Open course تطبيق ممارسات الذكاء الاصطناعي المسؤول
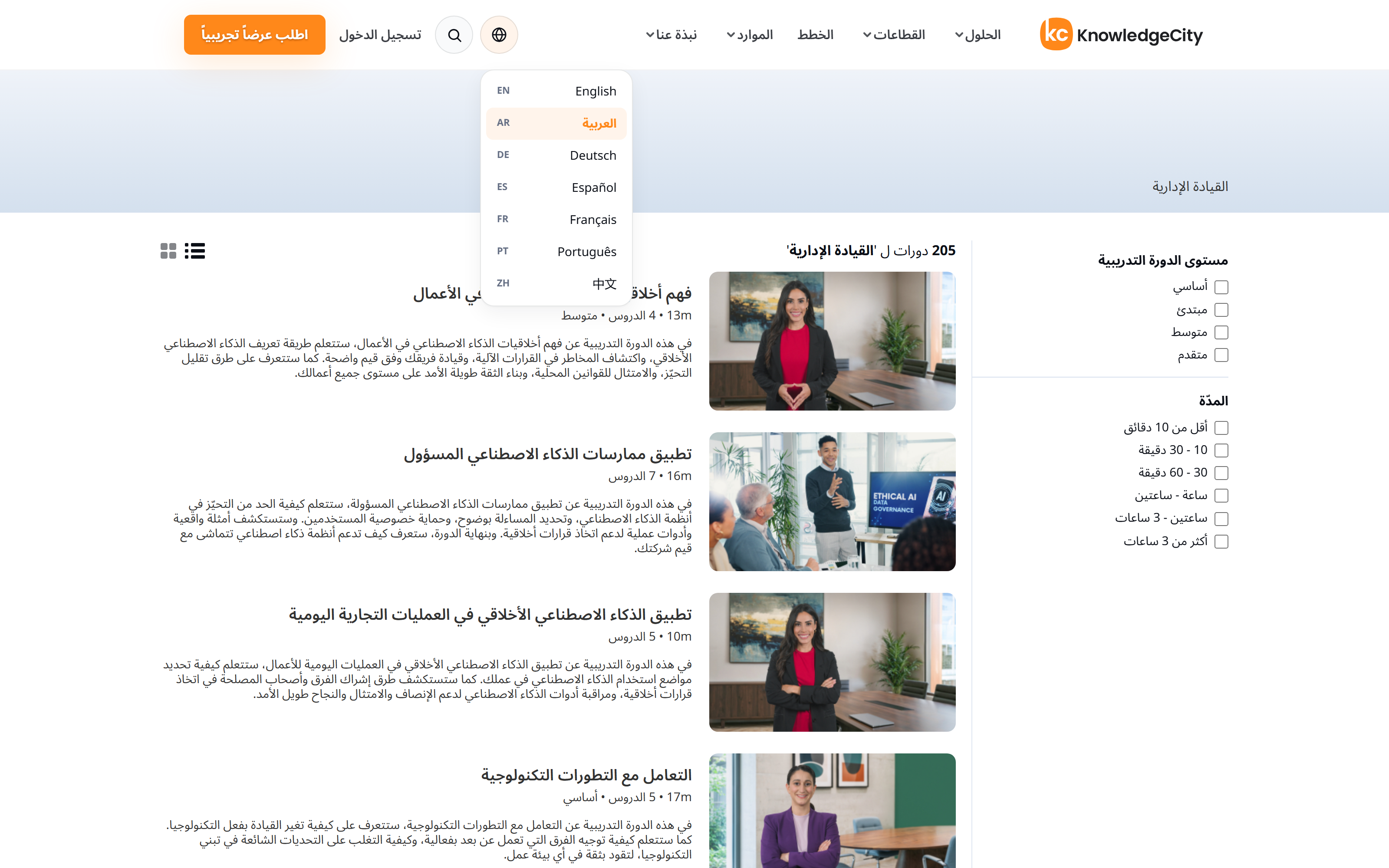The image size is (1389, 868). click(547, 454)
